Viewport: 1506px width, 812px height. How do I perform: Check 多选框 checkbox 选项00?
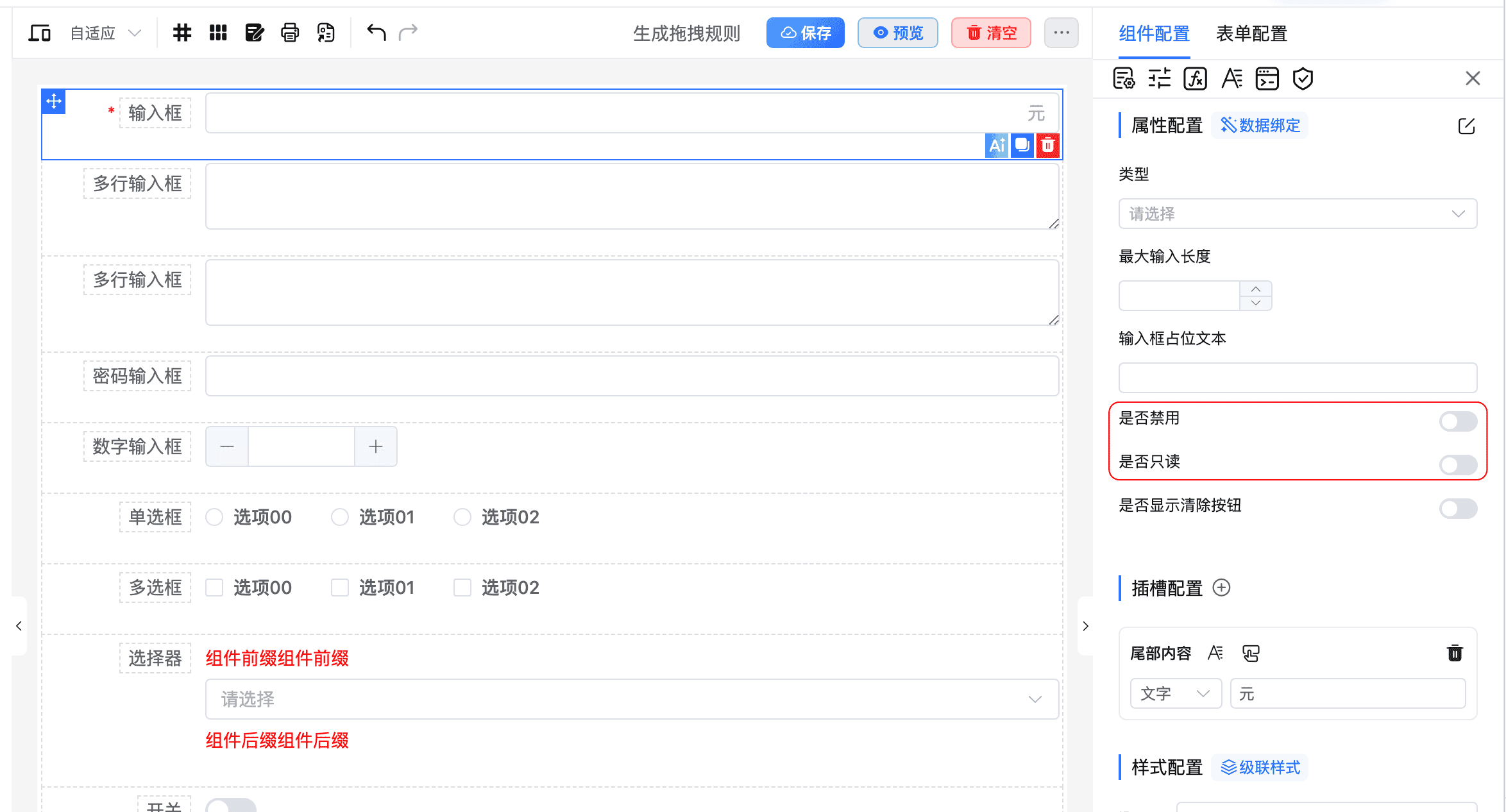coord(214,588)
